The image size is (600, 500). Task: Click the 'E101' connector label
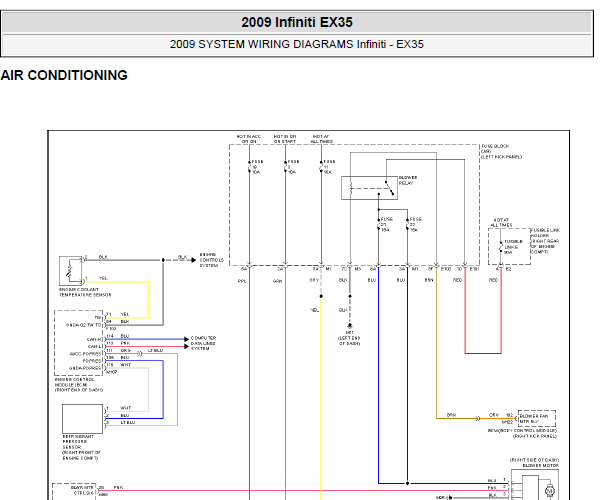(474, 269)
